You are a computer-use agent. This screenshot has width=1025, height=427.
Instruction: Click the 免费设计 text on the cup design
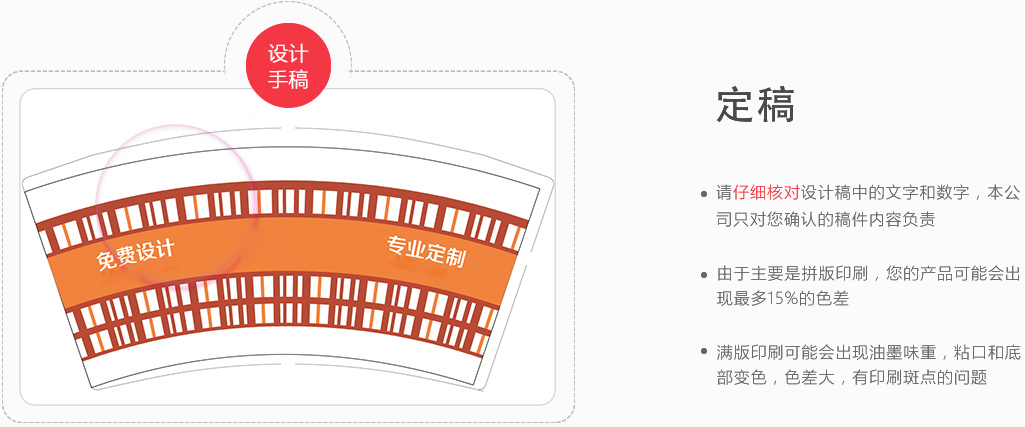point(135,255)
